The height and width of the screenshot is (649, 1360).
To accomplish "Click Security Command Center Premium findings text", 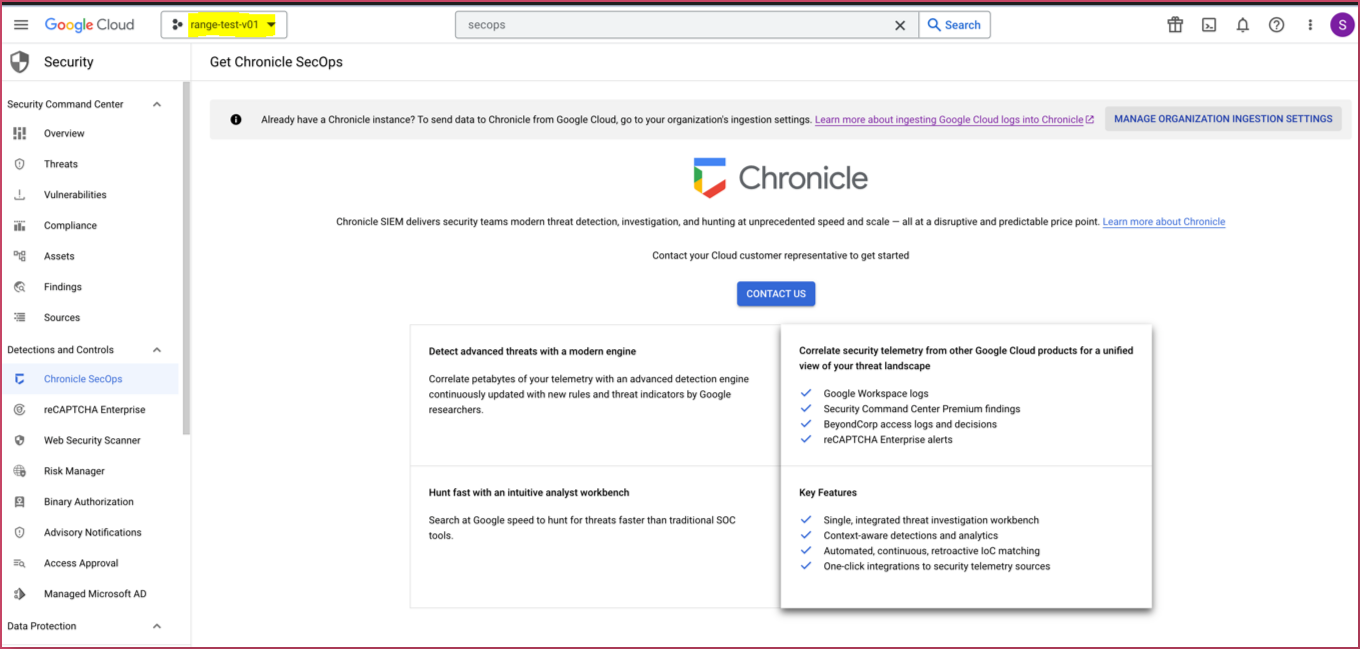I will pos(922,409).
